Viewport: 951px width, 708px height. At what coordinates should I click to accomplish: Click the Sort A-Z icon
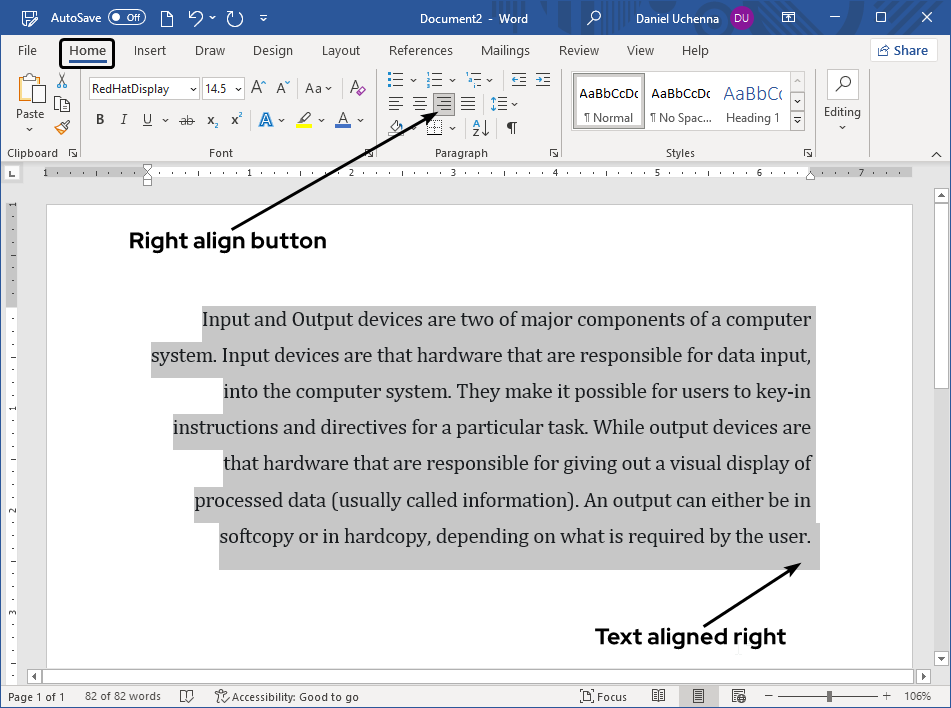481,127
